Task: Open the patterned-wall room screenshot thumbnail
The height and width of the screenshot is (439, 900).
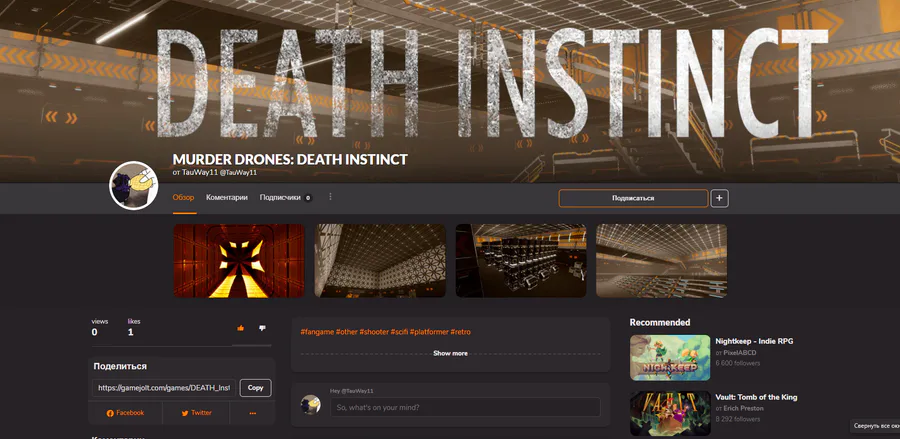Action: 380,261
